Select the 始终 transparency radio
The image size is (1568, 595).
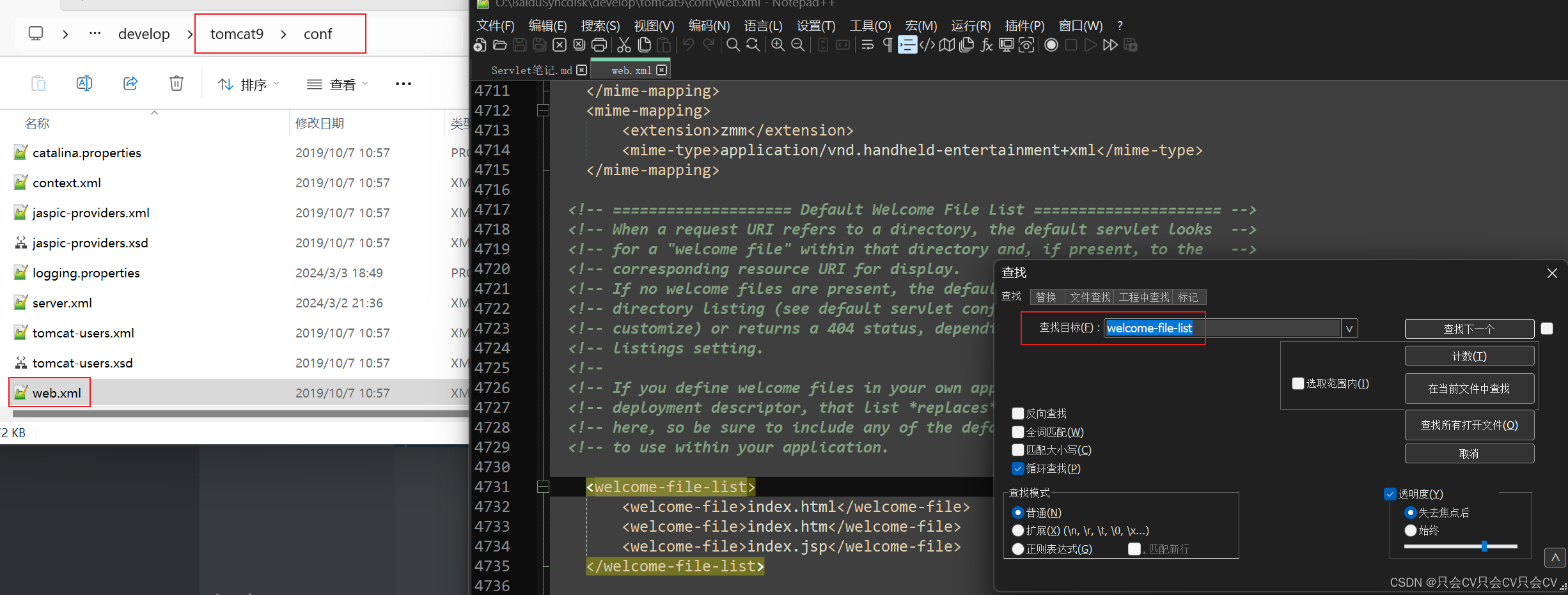click(x=1411, y=530)
